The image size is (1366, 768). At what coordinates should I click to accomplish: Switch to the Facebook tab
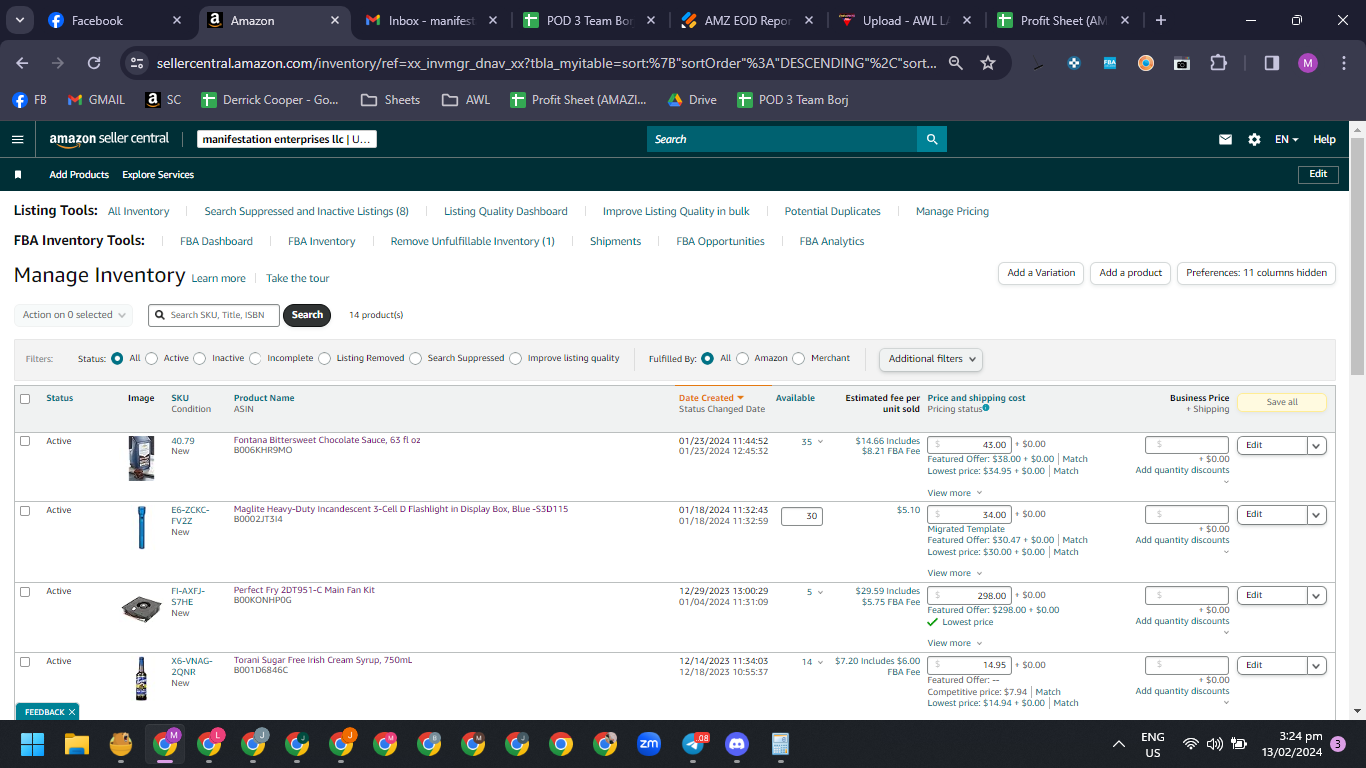pyautogui.click(x=115, y=20)
